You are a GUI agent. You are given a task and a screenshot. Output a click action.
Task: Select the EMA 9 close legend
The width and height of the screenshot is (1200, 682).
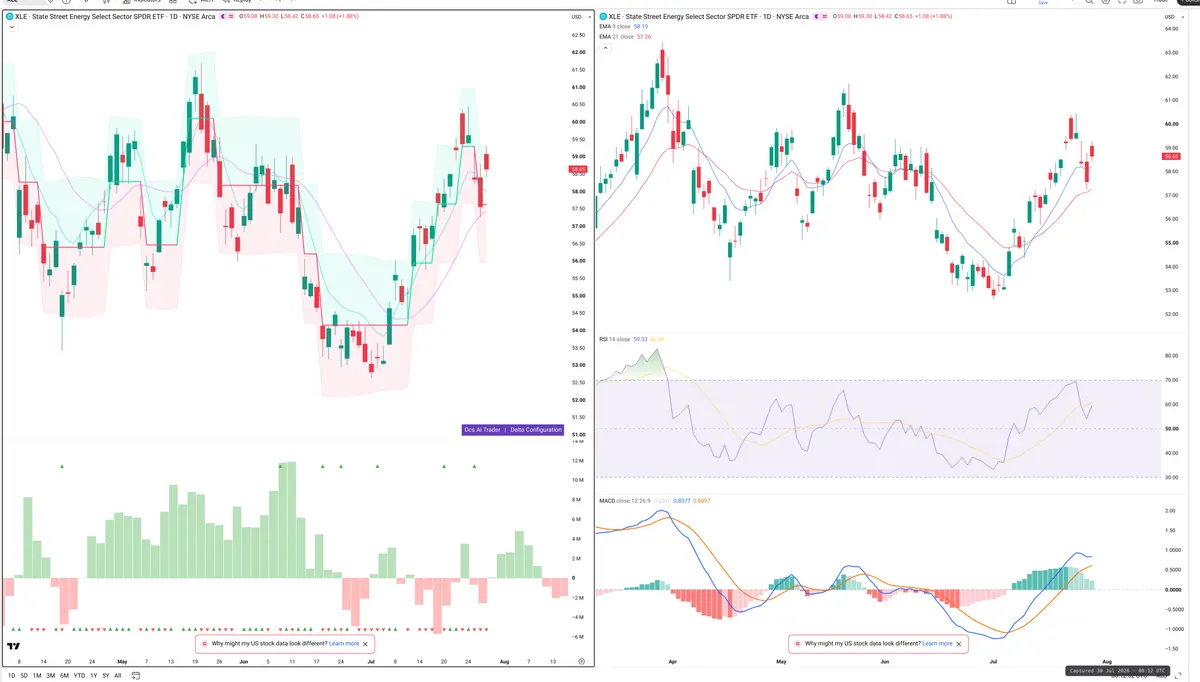(x=615, y=27)
